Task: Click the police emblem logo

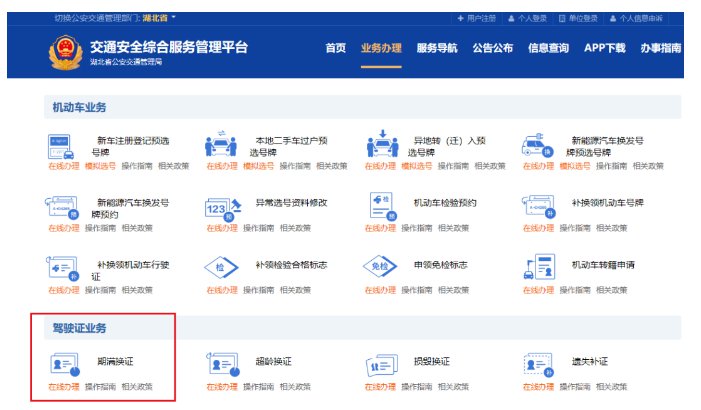Action: pyautogui.click(x=65, y=52)
